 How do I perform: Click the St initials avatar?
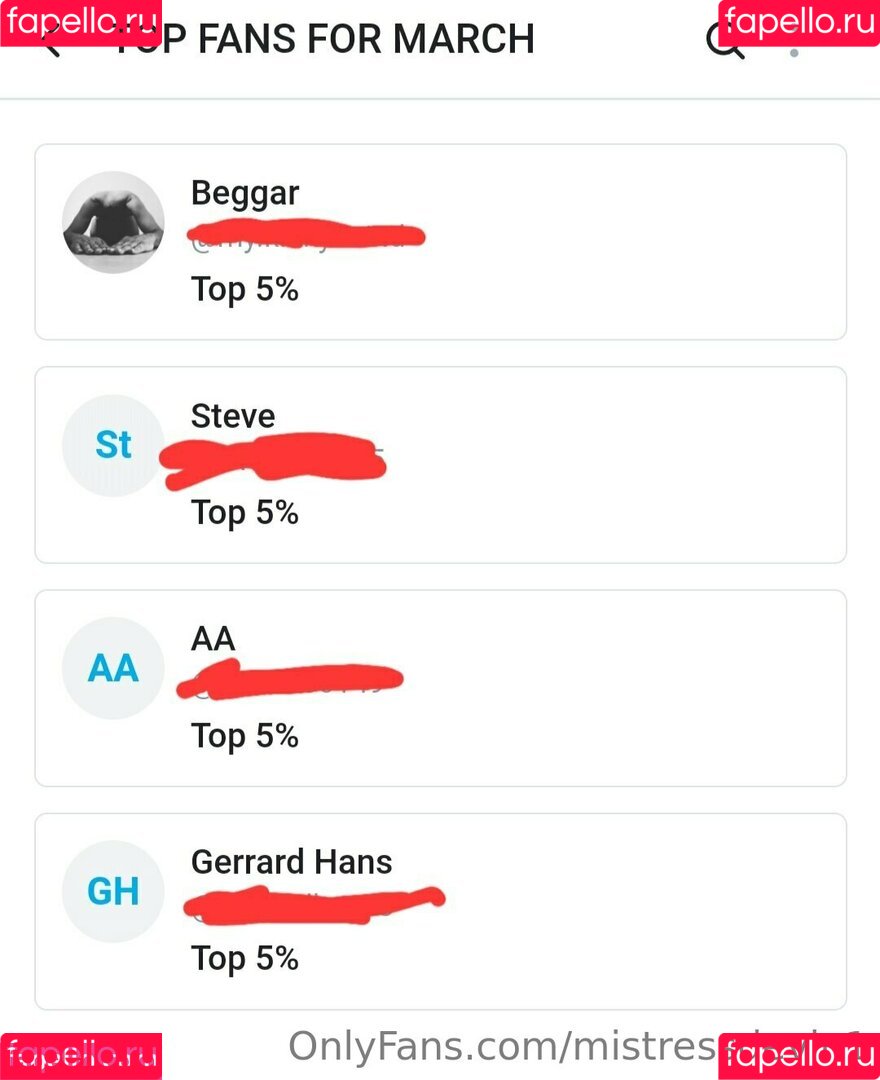(113, 445)
